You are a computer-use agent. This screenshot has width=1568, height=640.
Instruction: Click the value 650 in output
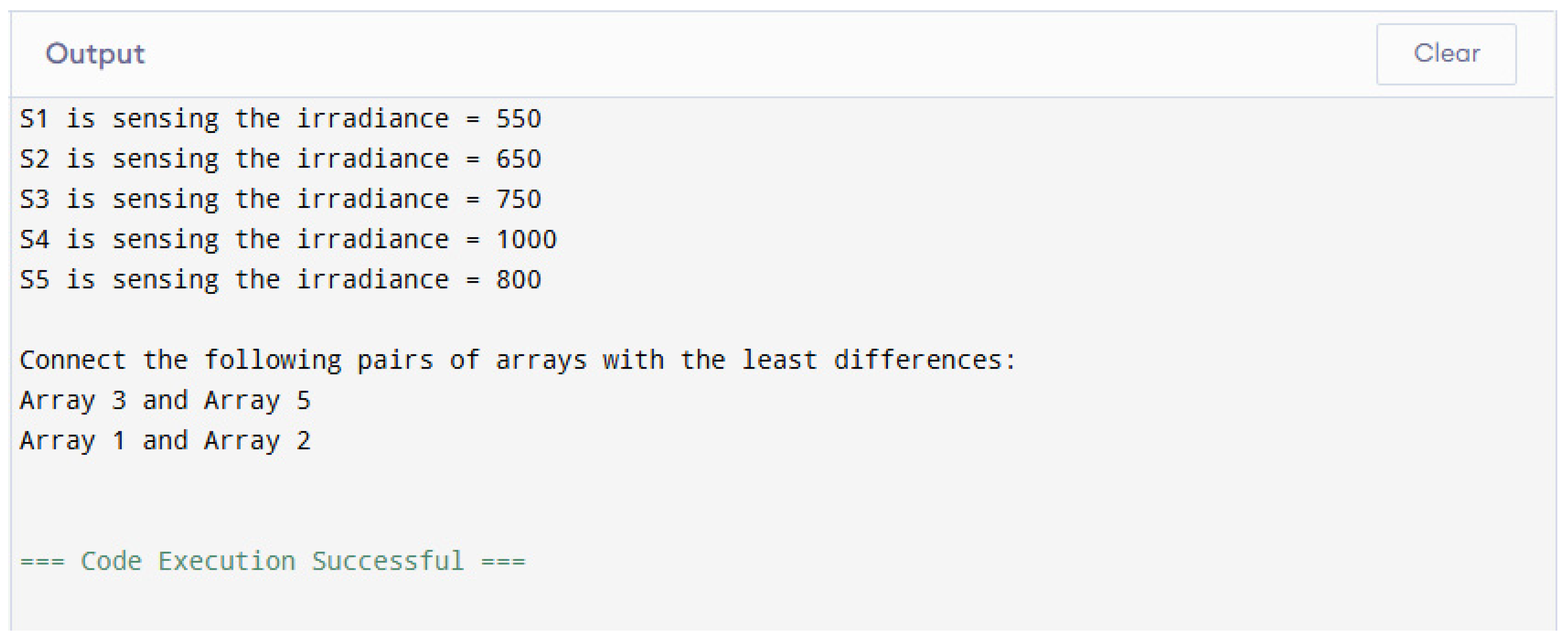pyautogui.click(x=518, y=159)
